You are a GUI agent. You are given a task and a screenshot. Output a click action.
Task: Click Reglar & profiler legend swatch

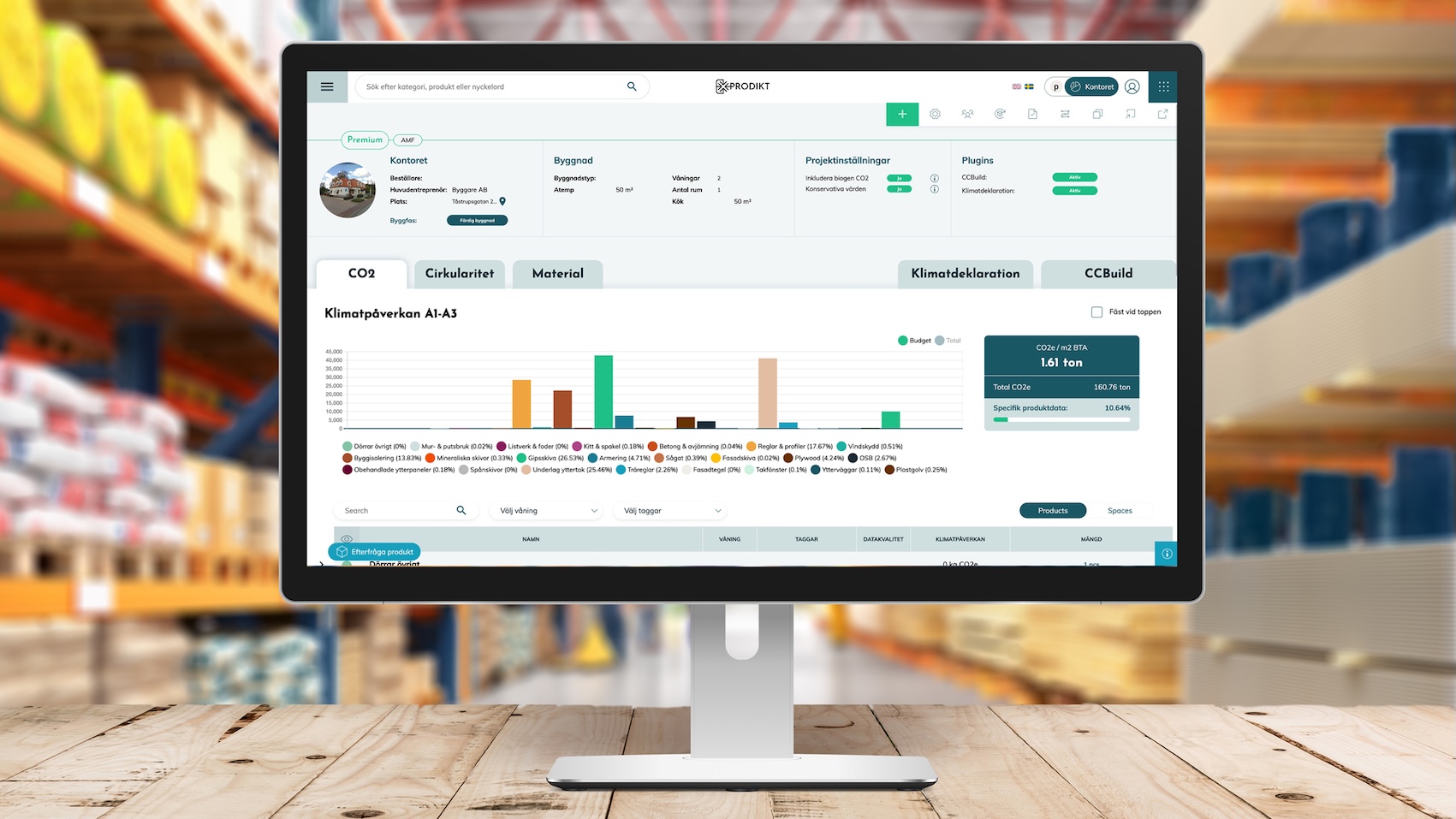point(752,447)
